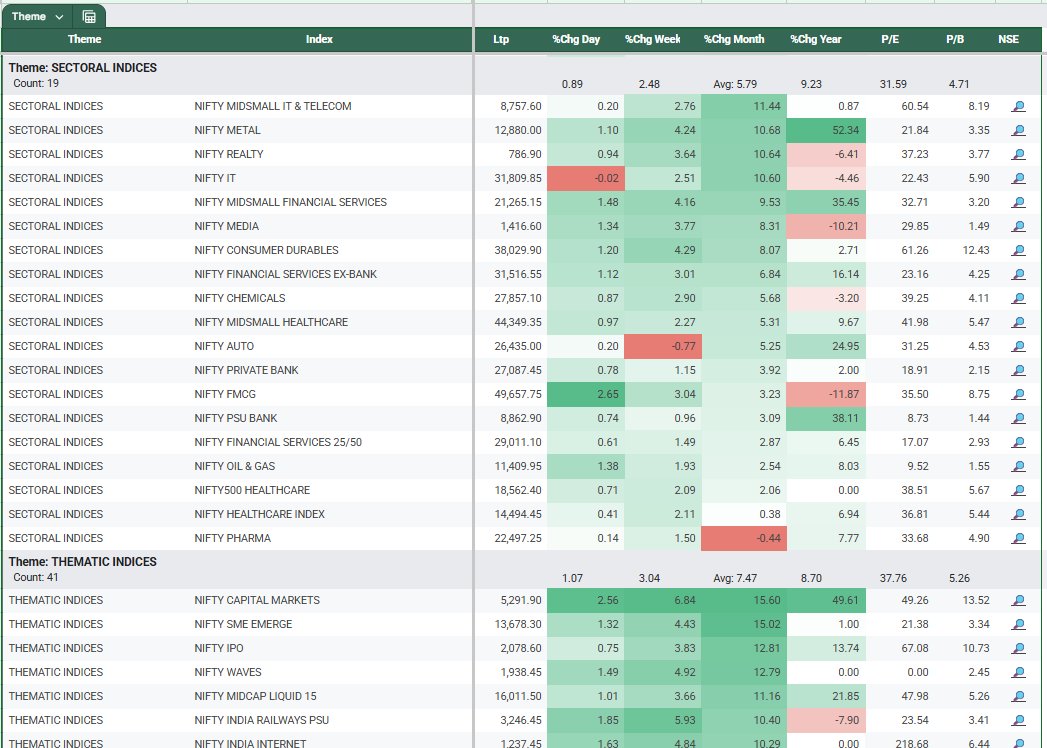Open NSE lookup for NIFTY FINANCIAL SERVICES 25/50

pyautogui.click(x=1018, y=443)
